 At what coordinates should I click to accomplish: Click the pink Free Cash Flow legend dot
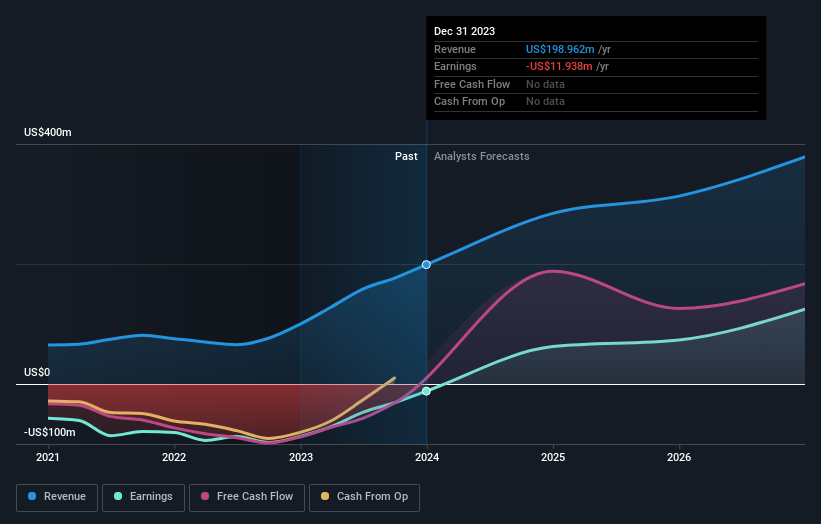pos(205,496)
